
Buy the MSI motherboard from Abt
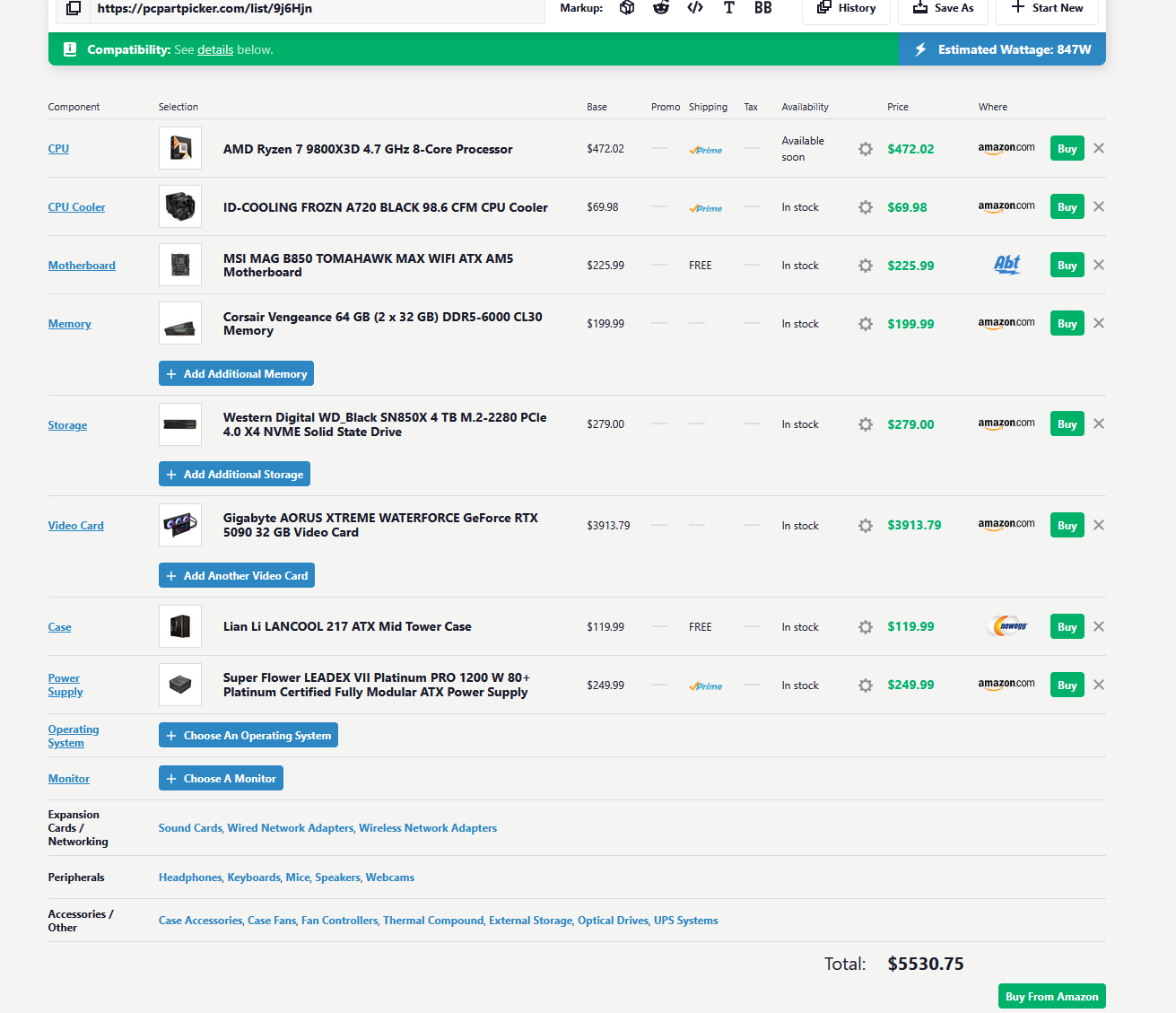pyautogui.click(x=1067, y=265)
